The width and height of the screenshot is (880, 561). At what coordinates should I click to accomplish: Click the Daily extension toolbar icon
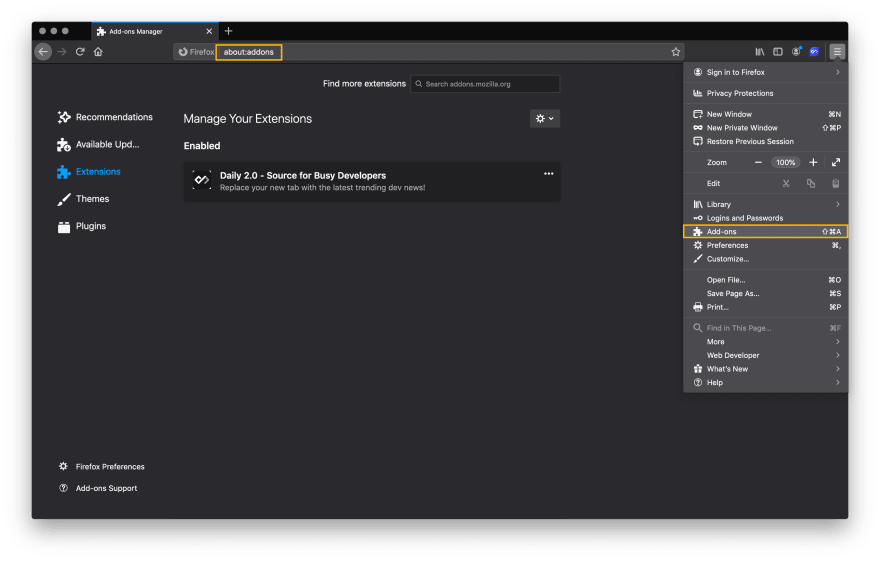[814, 52]
